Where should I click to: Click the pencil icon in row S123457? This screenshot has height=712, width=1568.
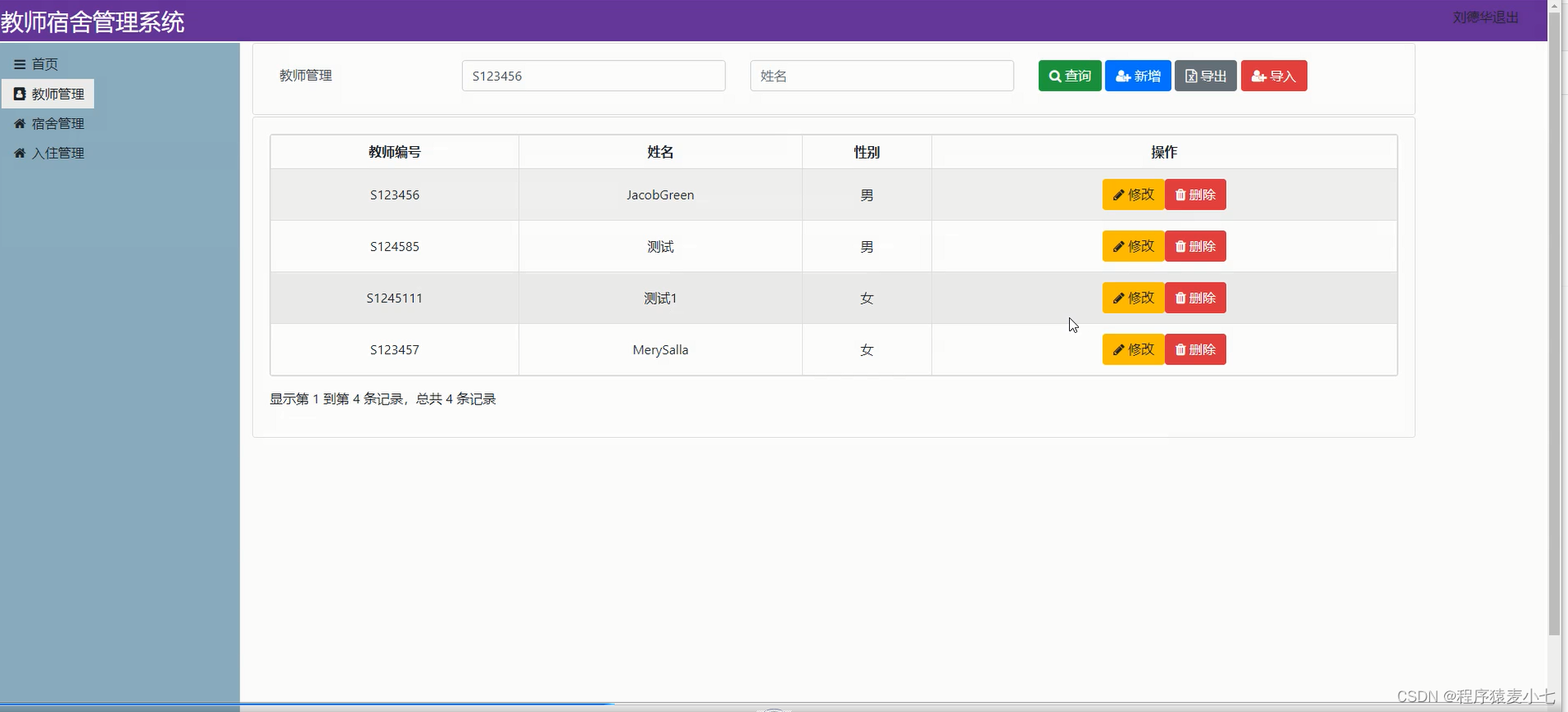point(1119,349)
